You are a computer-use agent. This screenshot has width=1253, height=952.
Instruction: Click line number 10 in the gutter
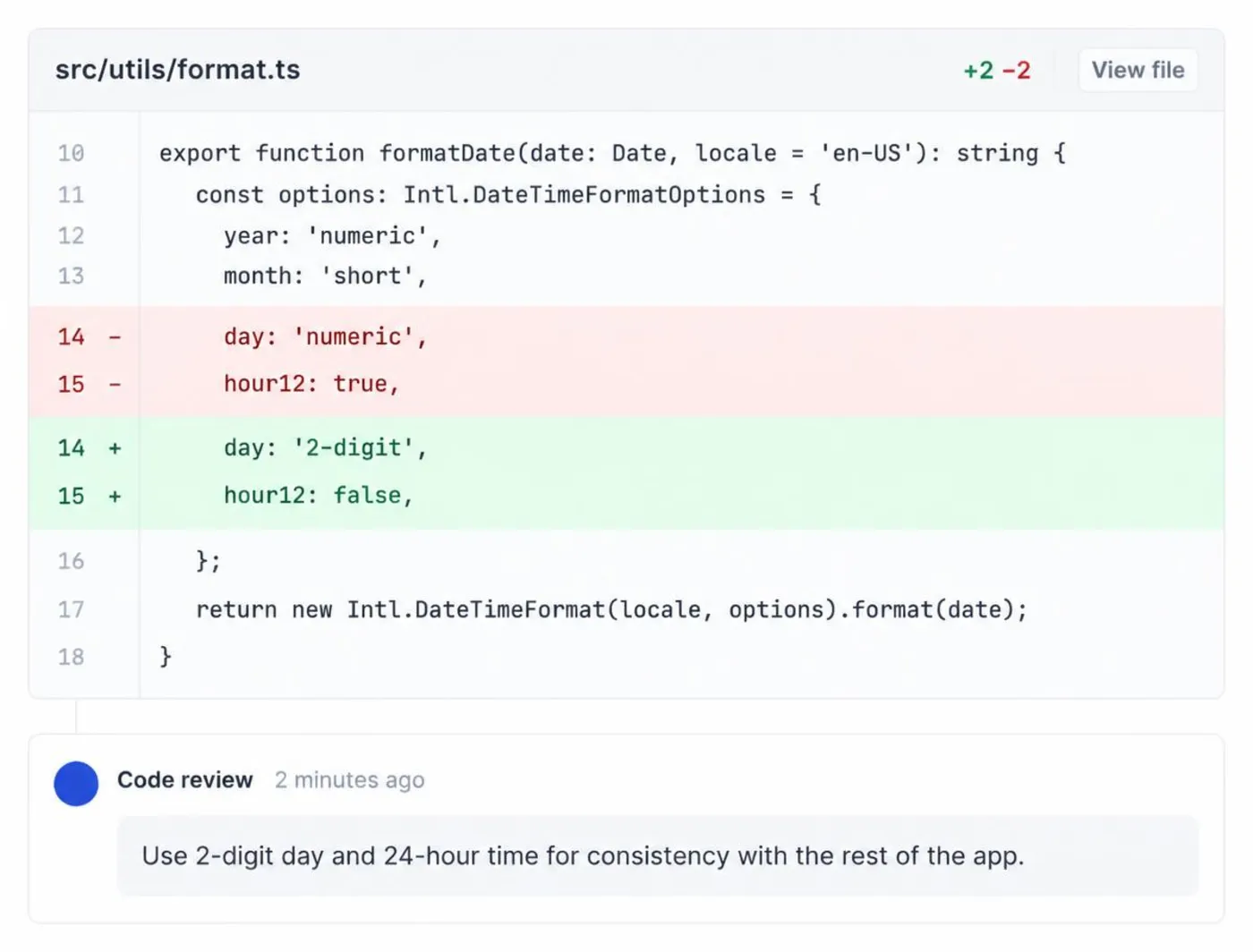coord(71,153)
